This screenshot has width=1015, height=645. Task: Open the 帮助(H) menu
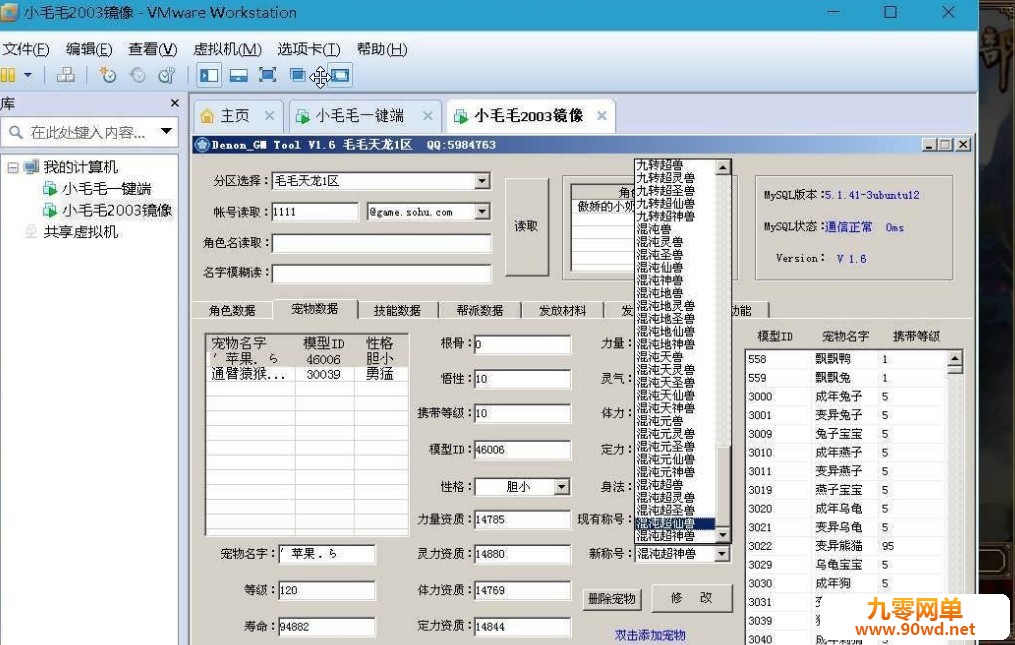tap(382, 49)
